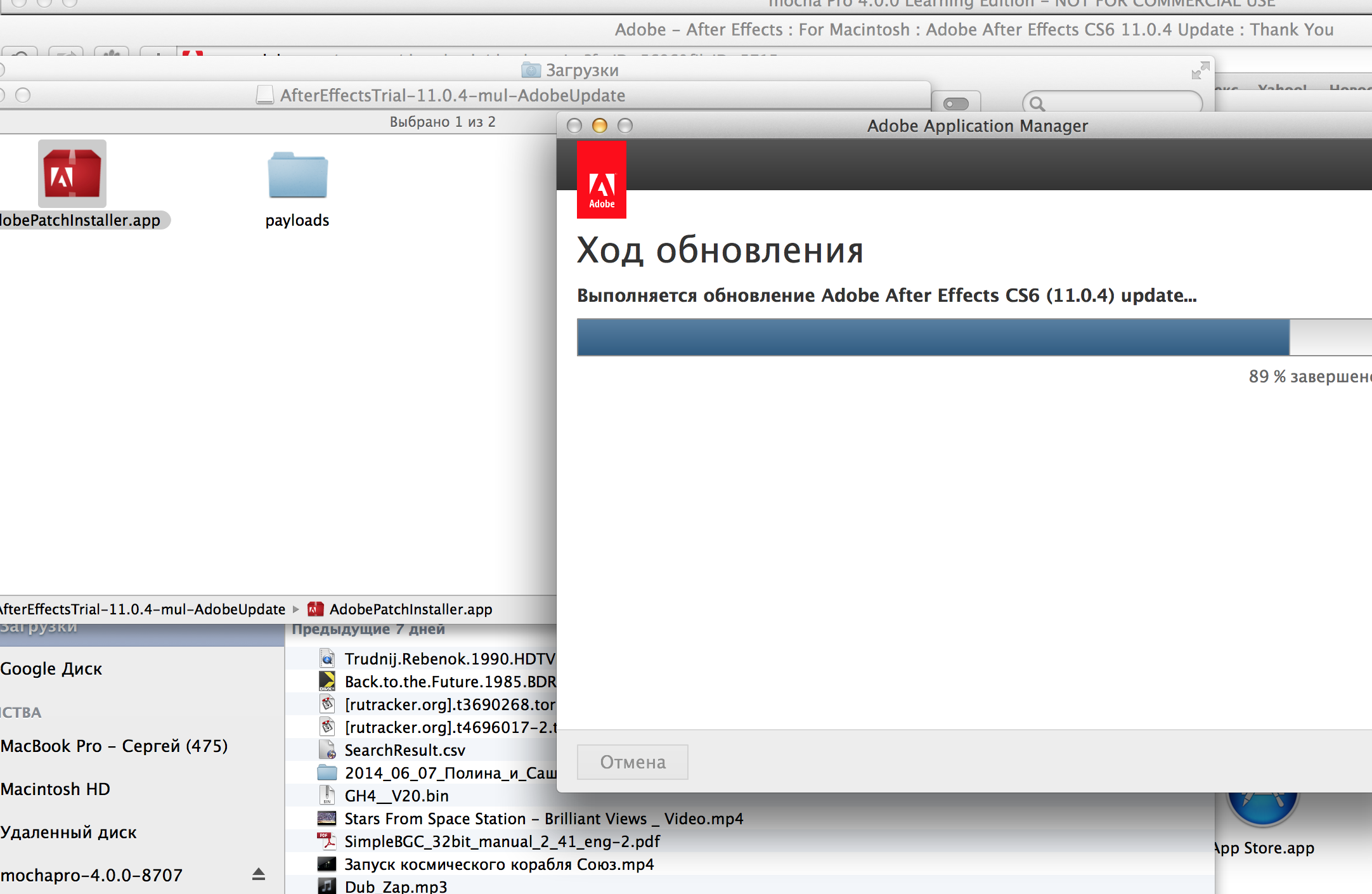
Task: Select the Trudnij.Rebenok.1990 file row
Action: point(421,659)
